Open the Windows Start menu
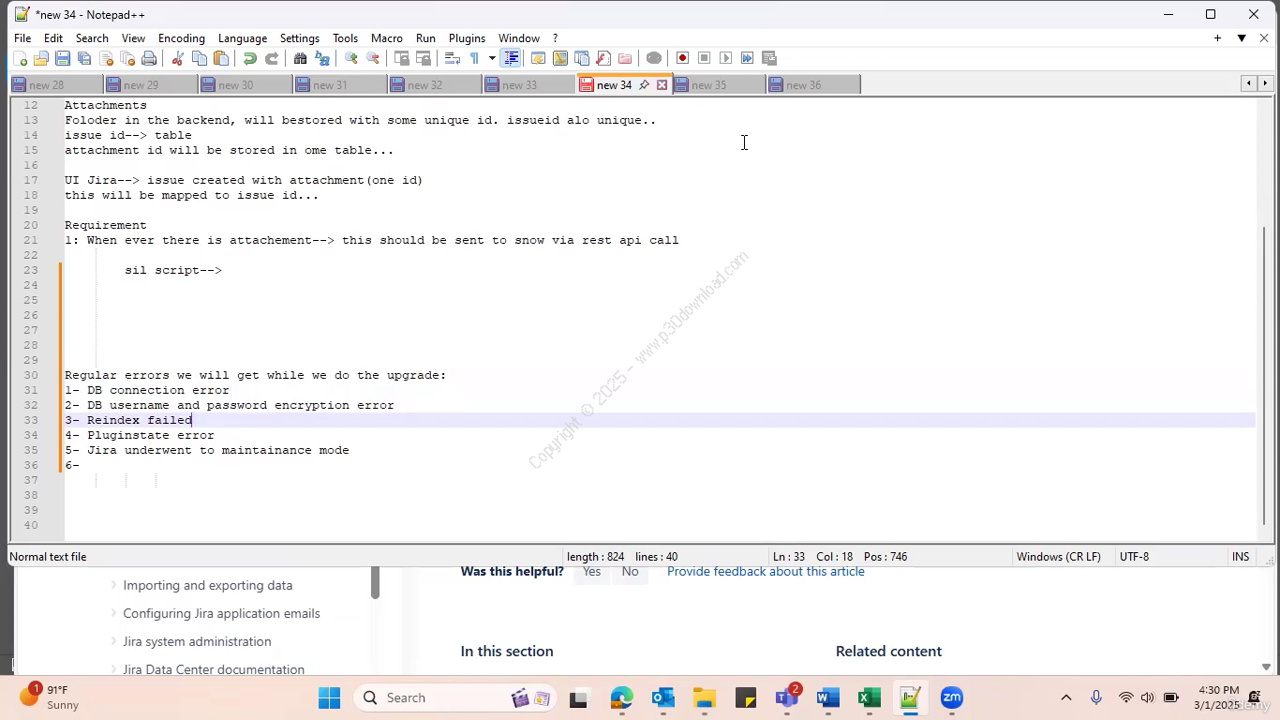The height and width of the screenshot is (720, 1280). point(329,698)
